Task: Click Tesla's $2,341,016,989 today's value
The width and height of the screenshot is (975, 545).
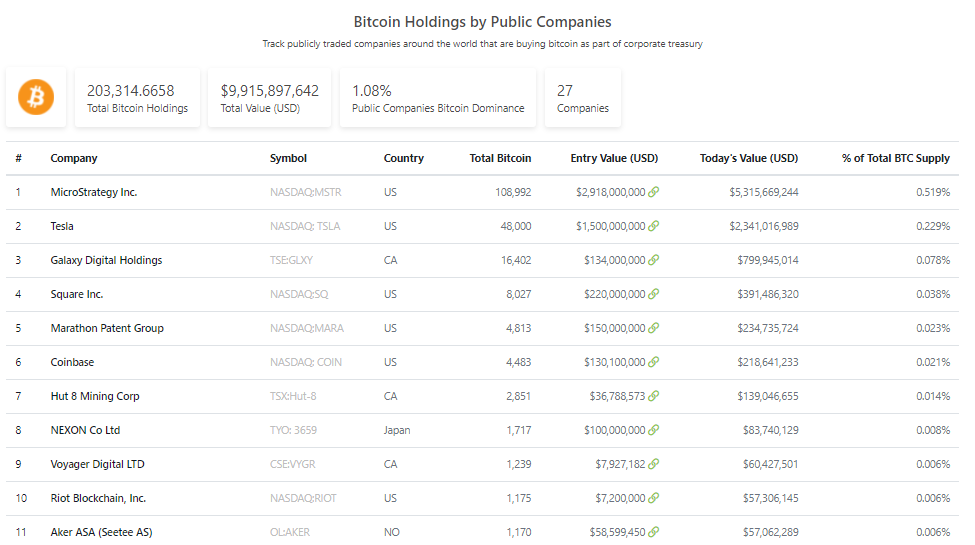Action: tap(764, 226)
